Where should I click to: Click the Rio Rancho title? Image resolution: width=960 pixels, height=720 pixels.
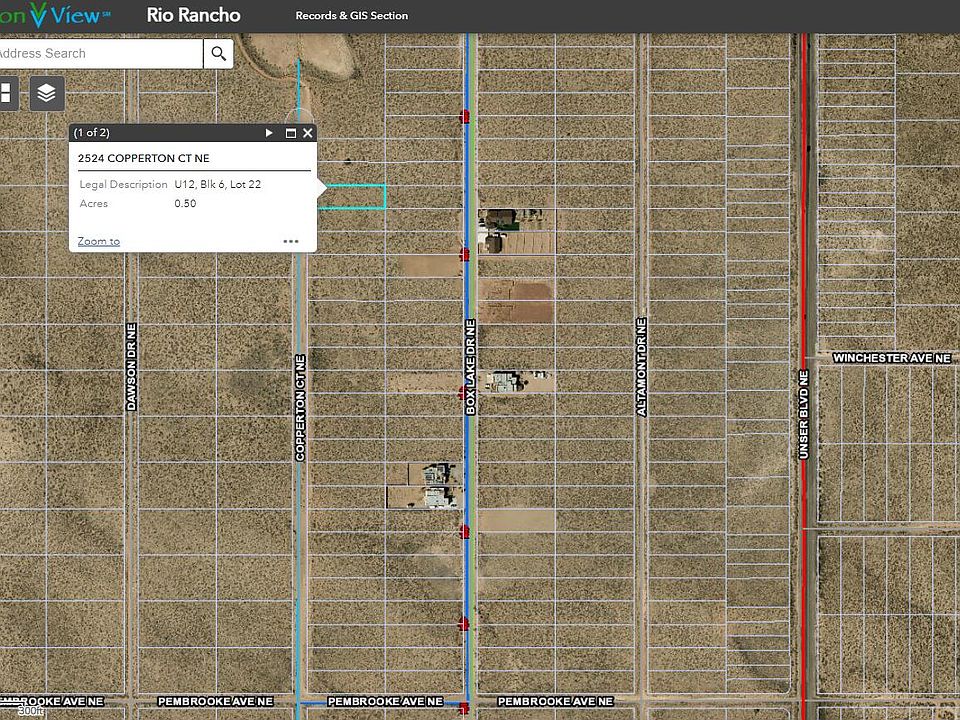(x=193, y=15)
